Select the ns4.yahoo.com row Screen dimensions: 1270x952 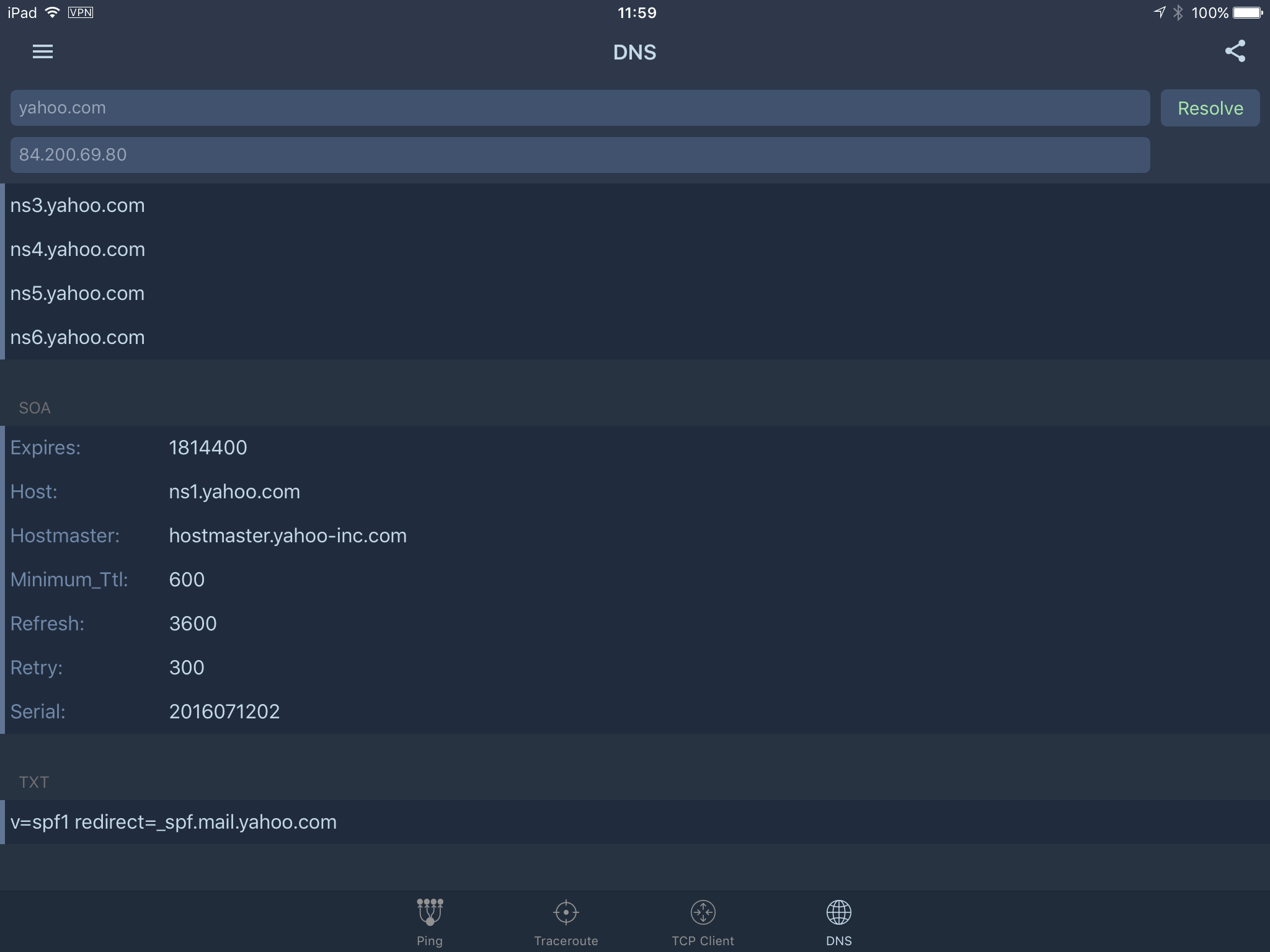tap(635, 249)
